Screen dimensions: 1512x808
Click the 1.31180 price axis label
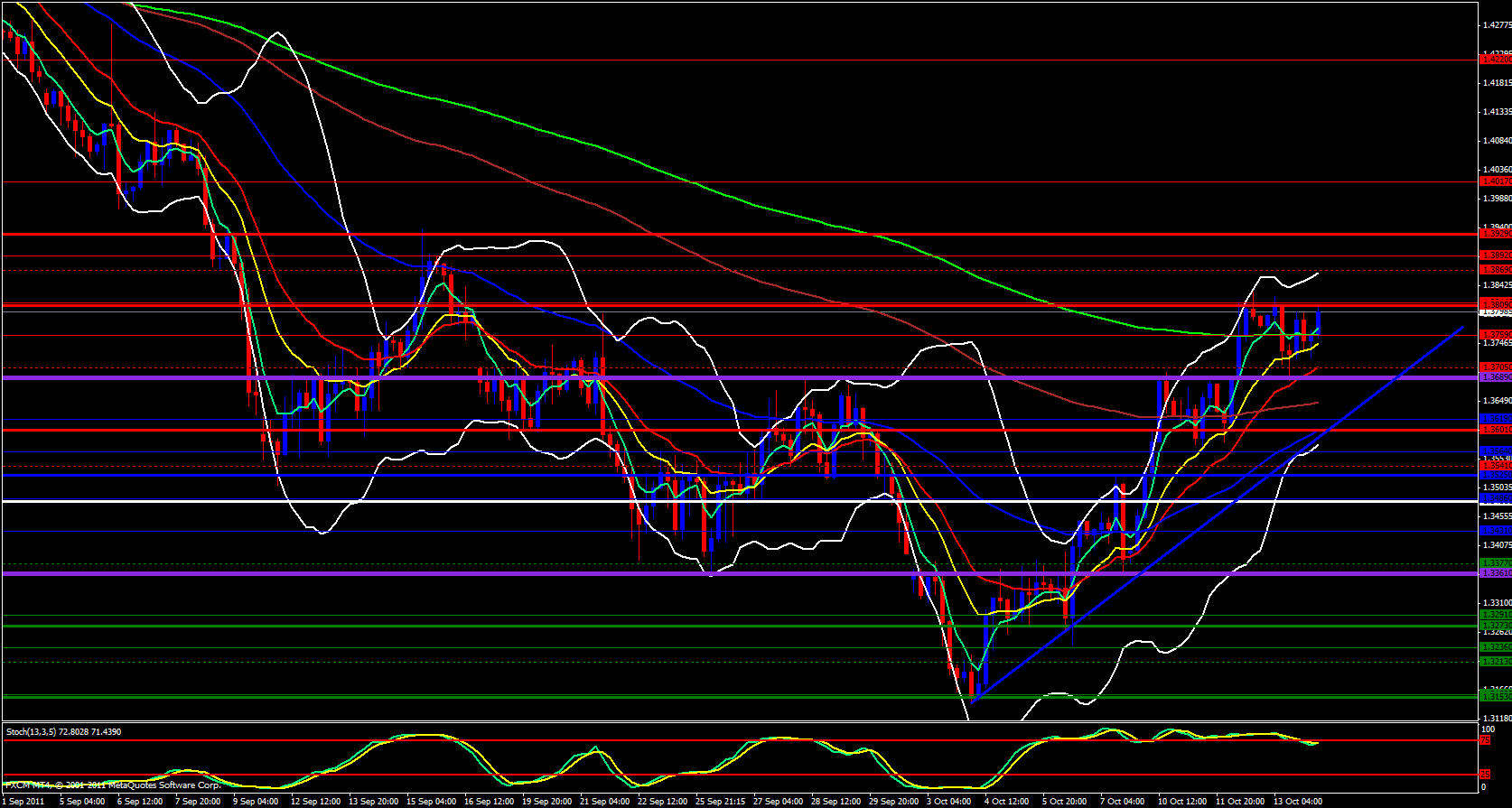(x=1497, y=719)
